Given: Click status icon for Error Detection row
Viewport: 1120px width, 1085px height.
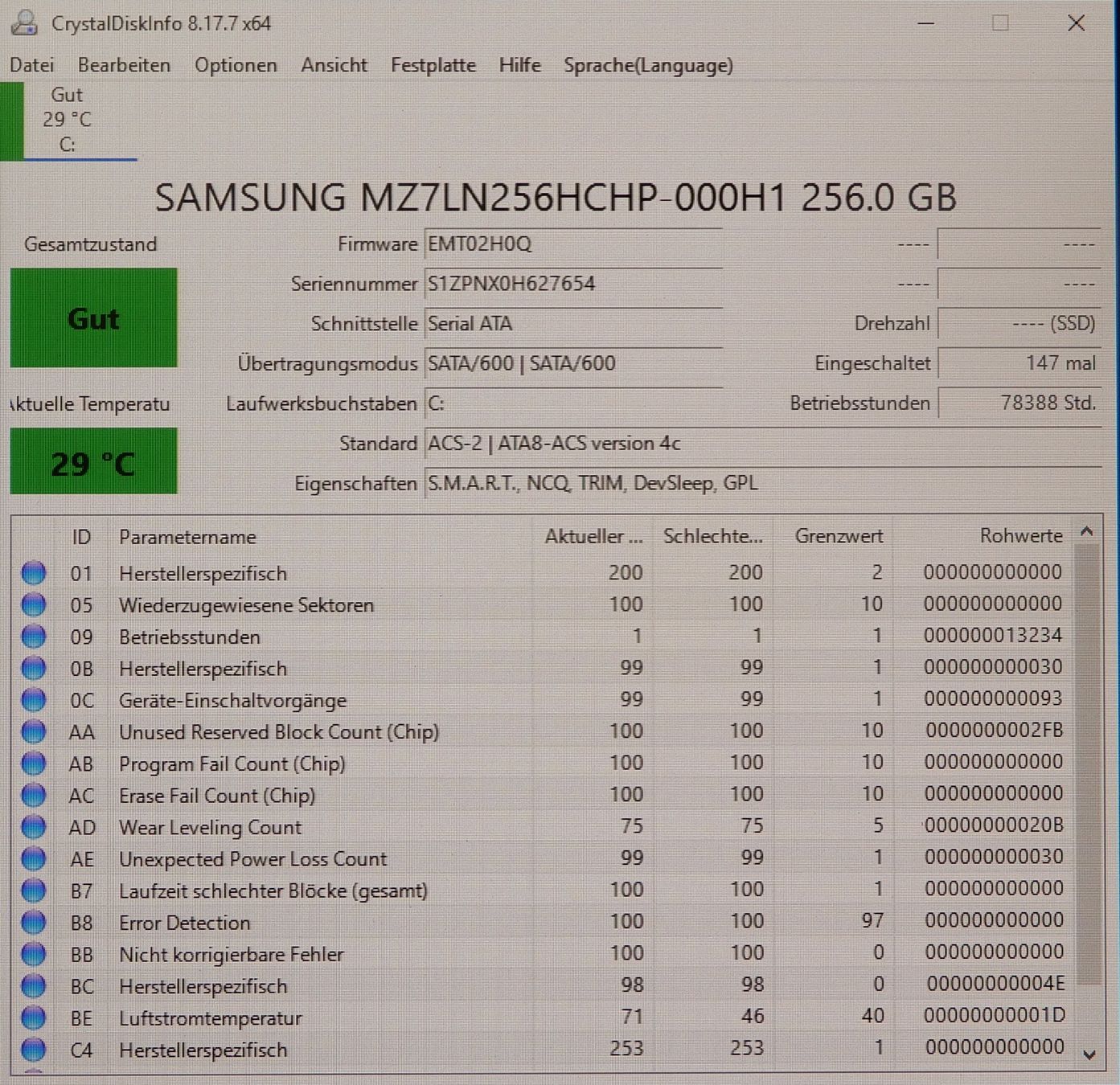Looking at the screenshot, I should click(34, 922).
